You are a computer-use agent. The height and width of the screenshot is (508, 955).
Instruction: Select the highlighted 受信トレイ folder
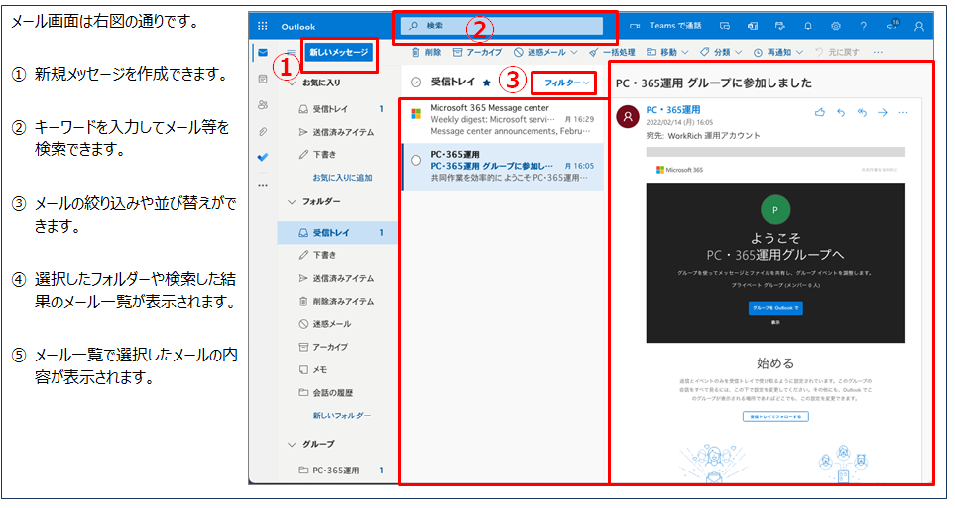(337, 233)
